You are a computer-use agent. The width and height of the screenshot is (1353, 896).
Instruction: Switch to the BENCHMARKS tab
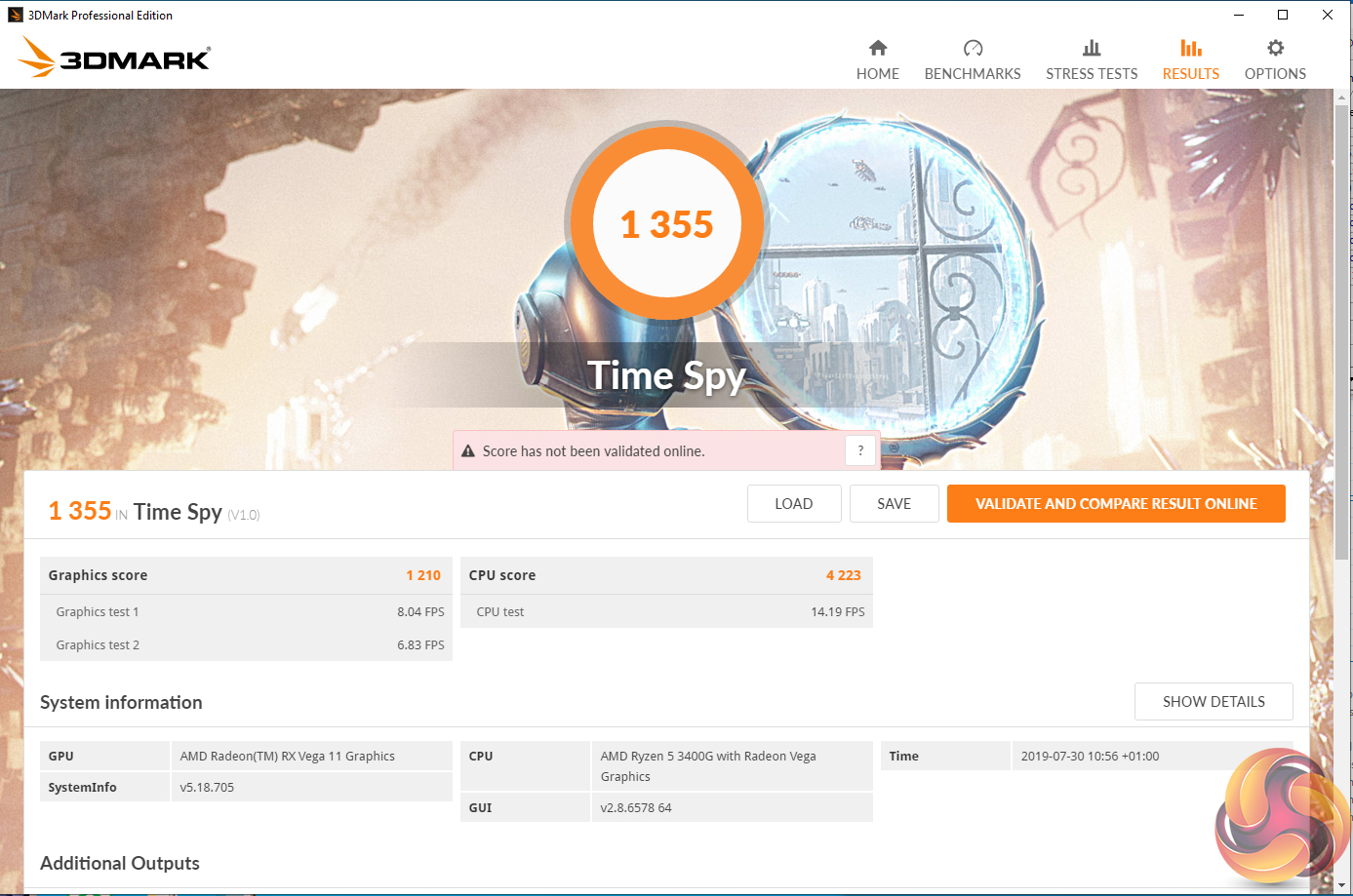973,59
